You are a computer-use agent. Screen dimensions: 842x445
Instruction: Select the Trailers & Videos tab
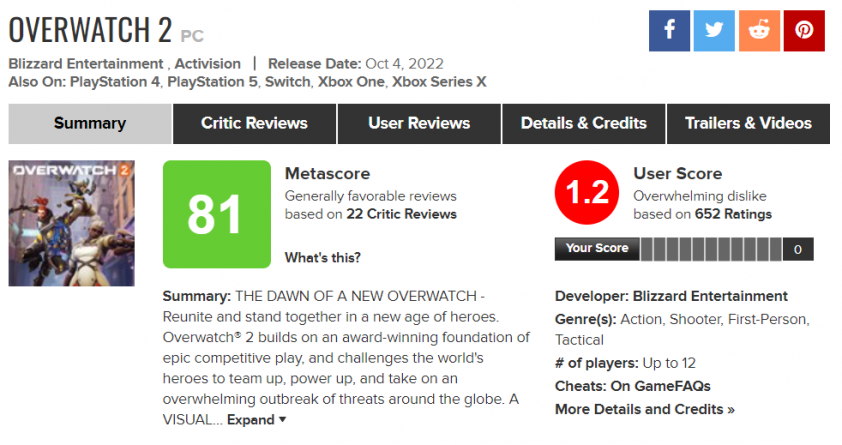pyautogui.click(x=748, y=123)
